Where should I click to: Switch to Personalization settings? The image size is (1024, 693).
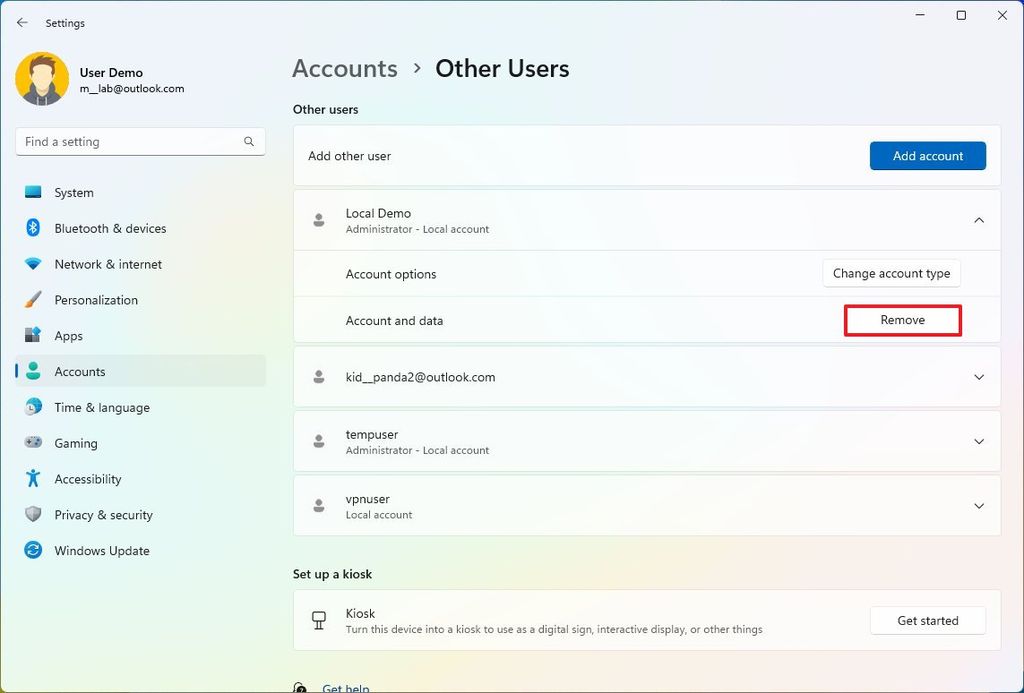[x=140, y=300]
